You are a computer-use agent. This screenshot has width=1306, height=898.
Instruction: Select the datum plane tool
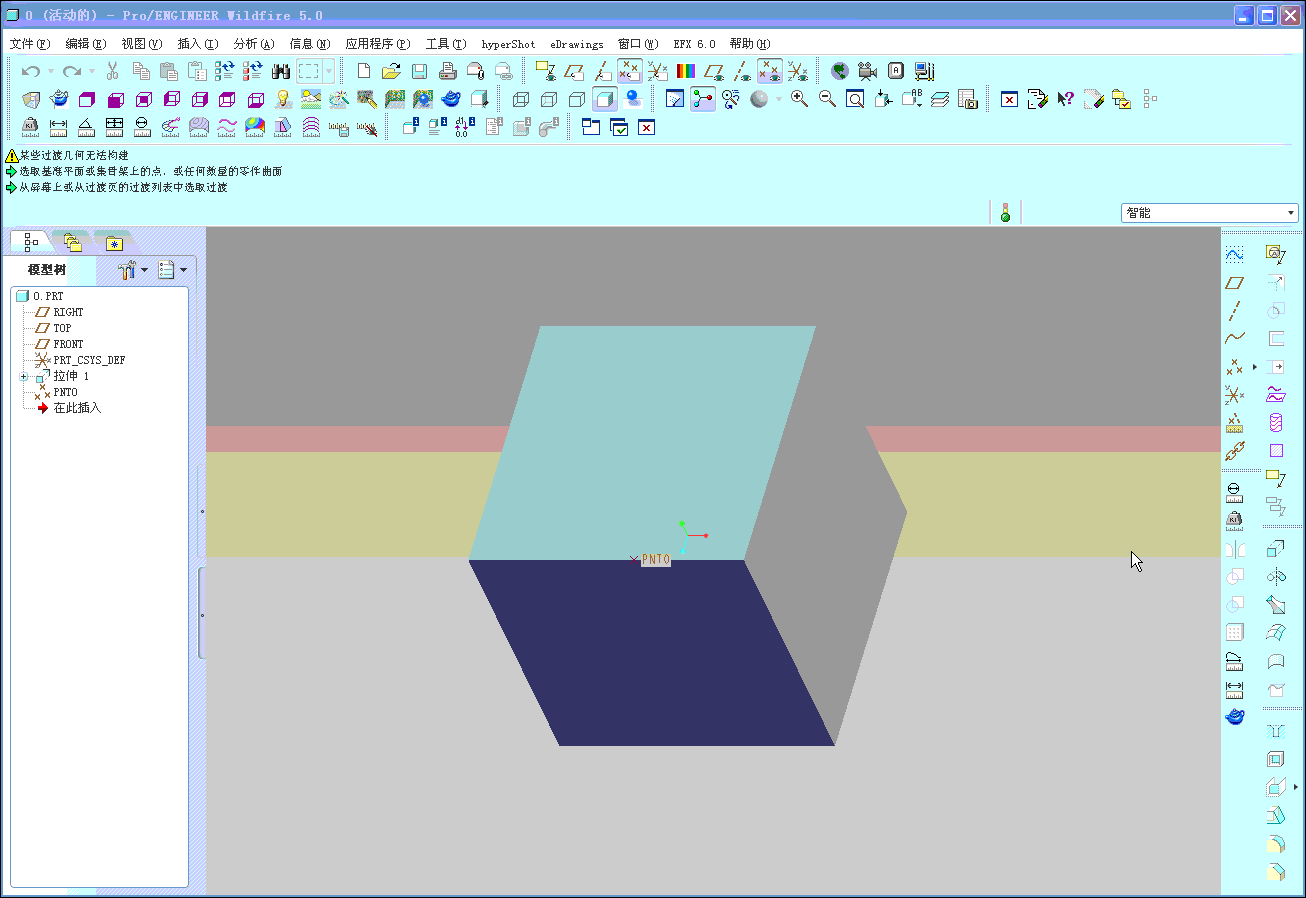(x=1234, y=283)
